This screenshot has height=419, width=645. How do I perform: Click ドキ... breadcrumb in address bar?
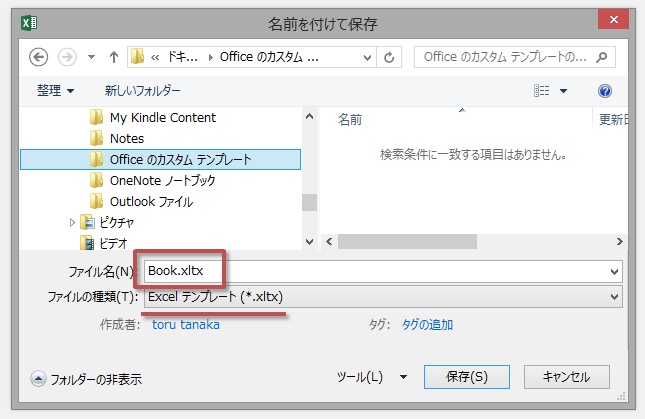[182, 57]
